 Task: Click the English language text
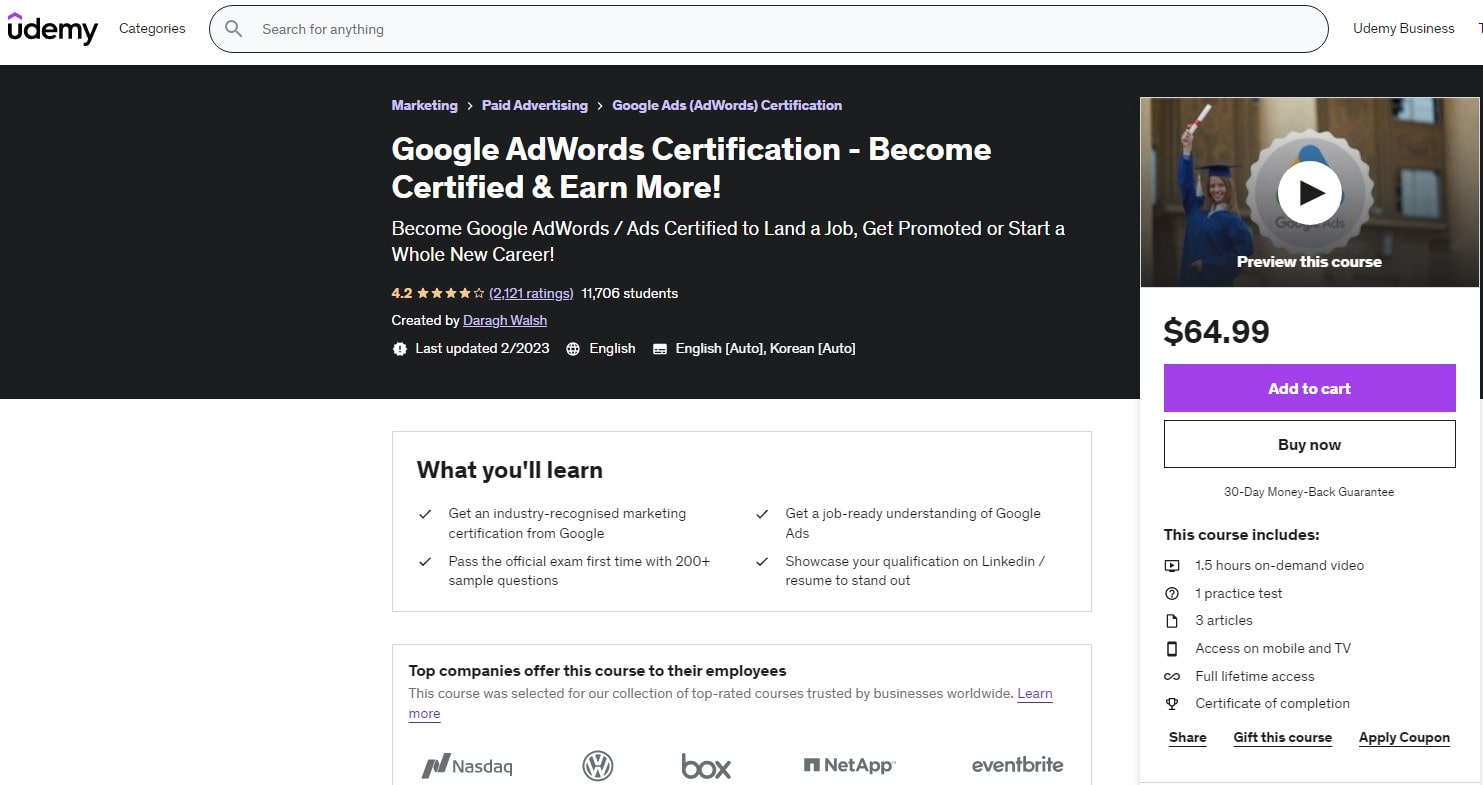tap(612, 349)
